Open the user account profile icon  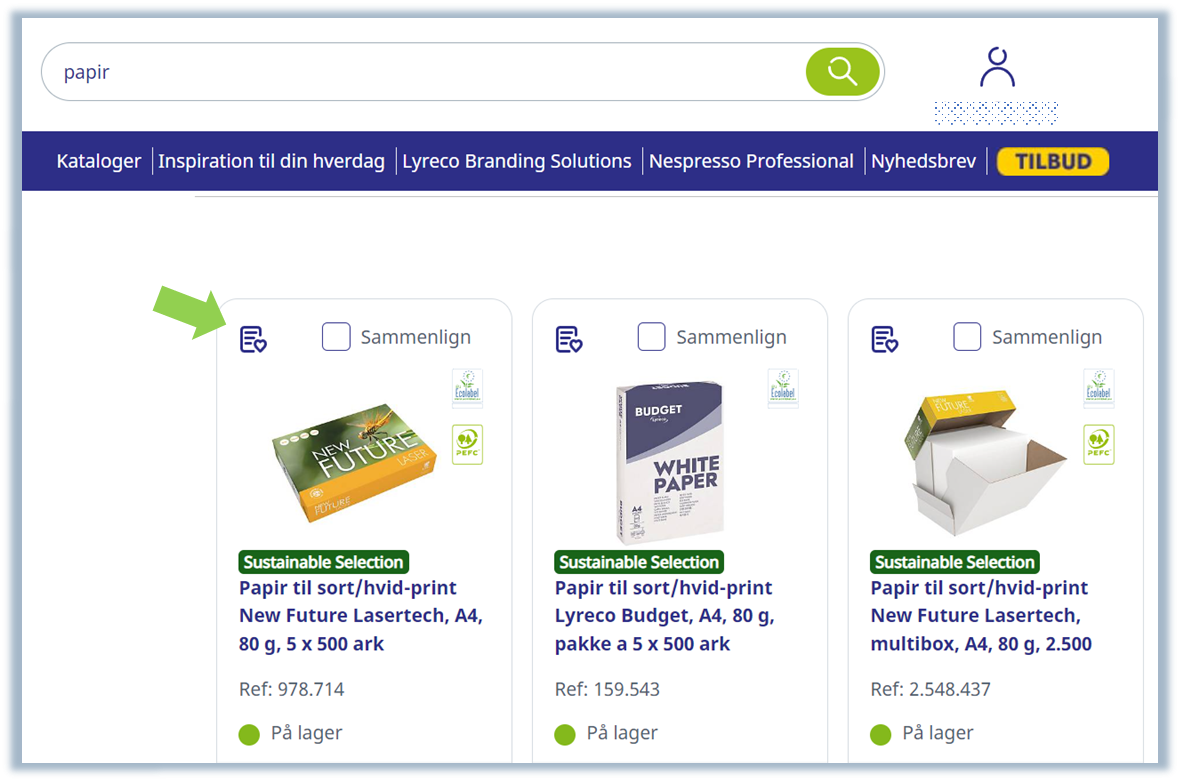997,68
